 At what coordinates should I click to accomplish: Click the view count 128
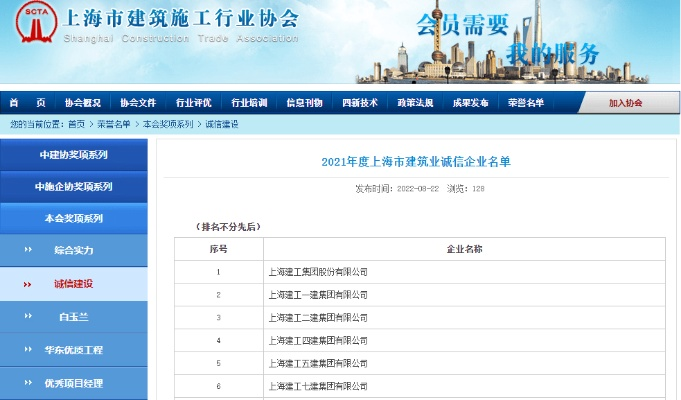pyautogui.click(x=478, y=189)
